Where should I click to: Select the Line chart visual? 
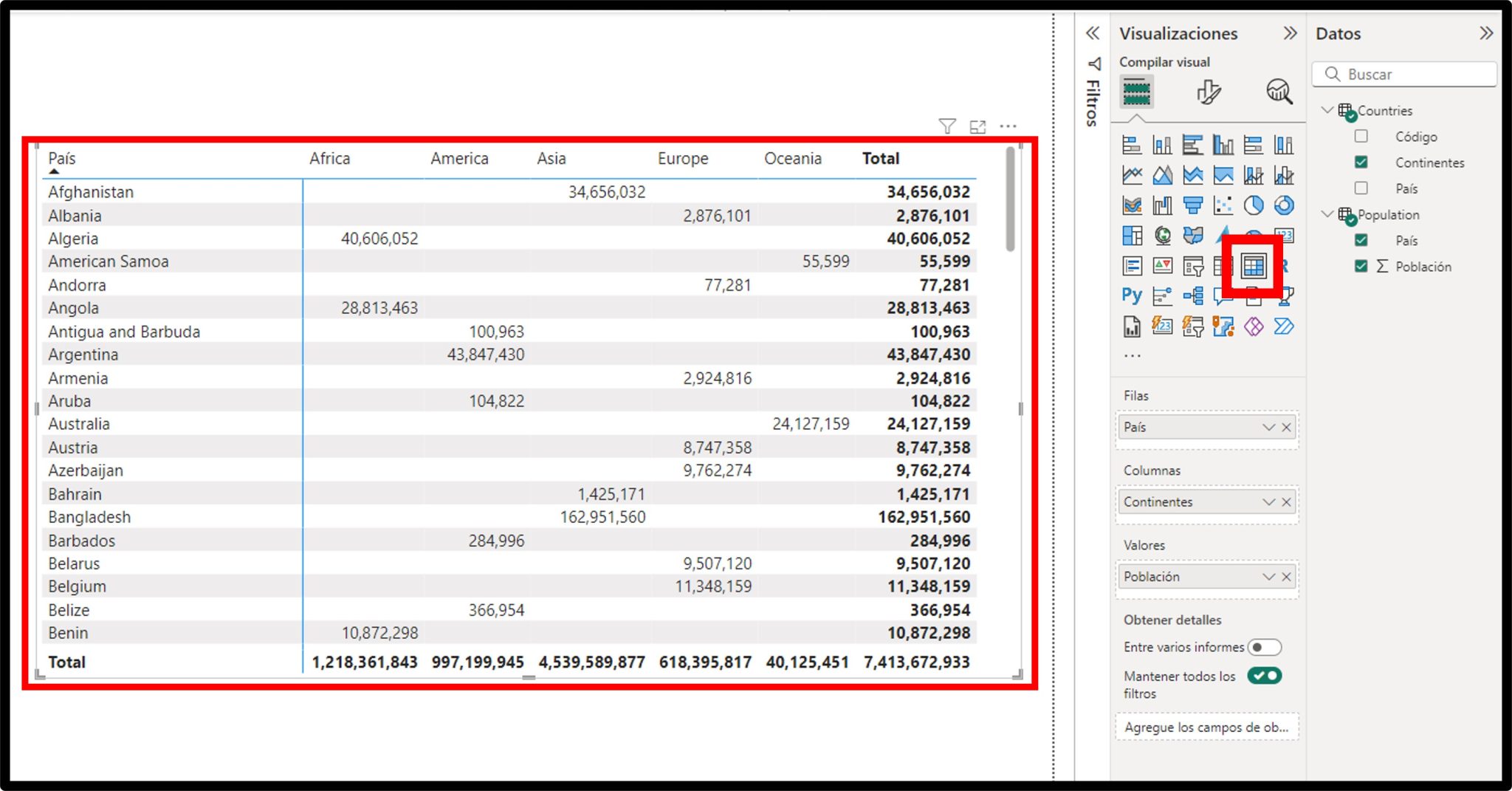[1132, 174]
